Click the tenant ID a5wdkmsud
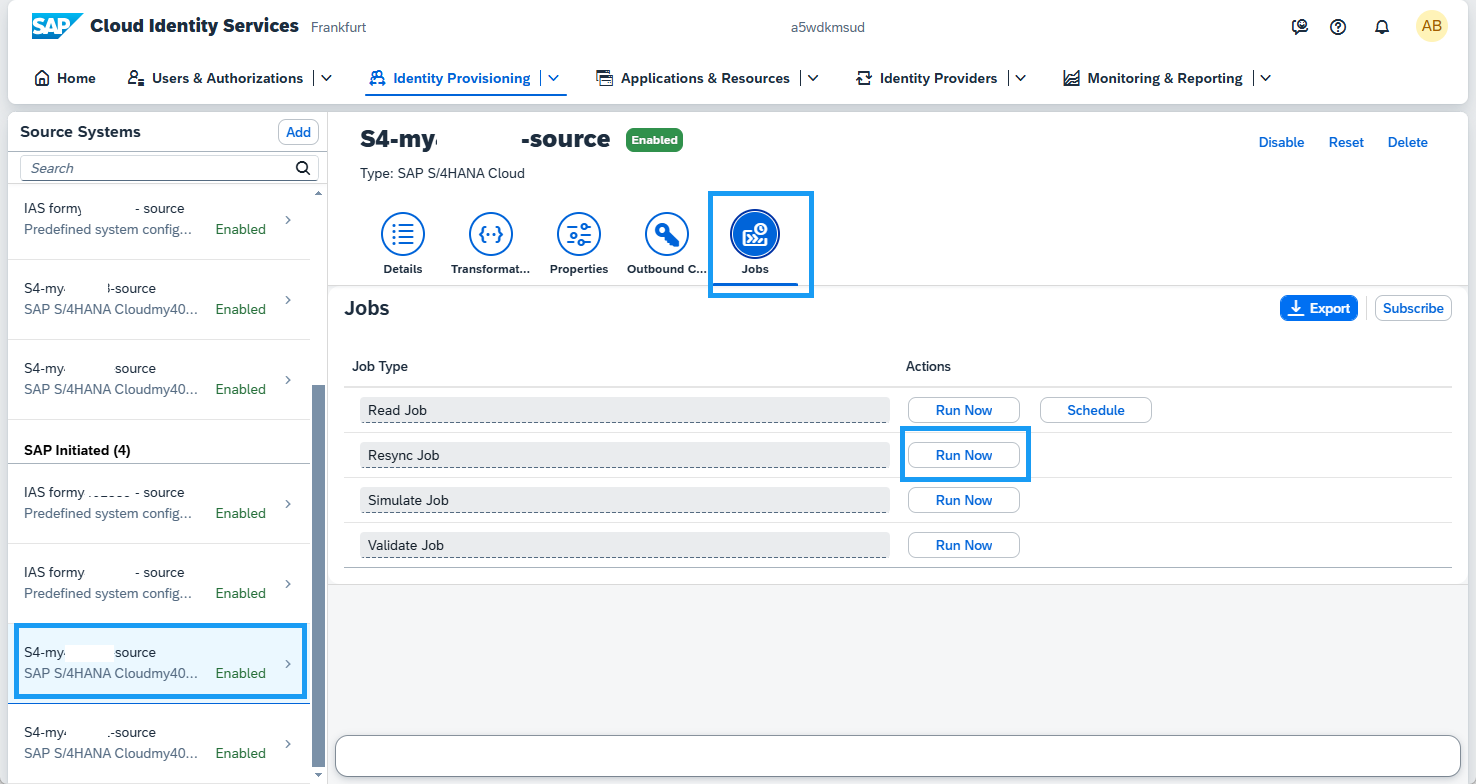 (x=827, y=27)
